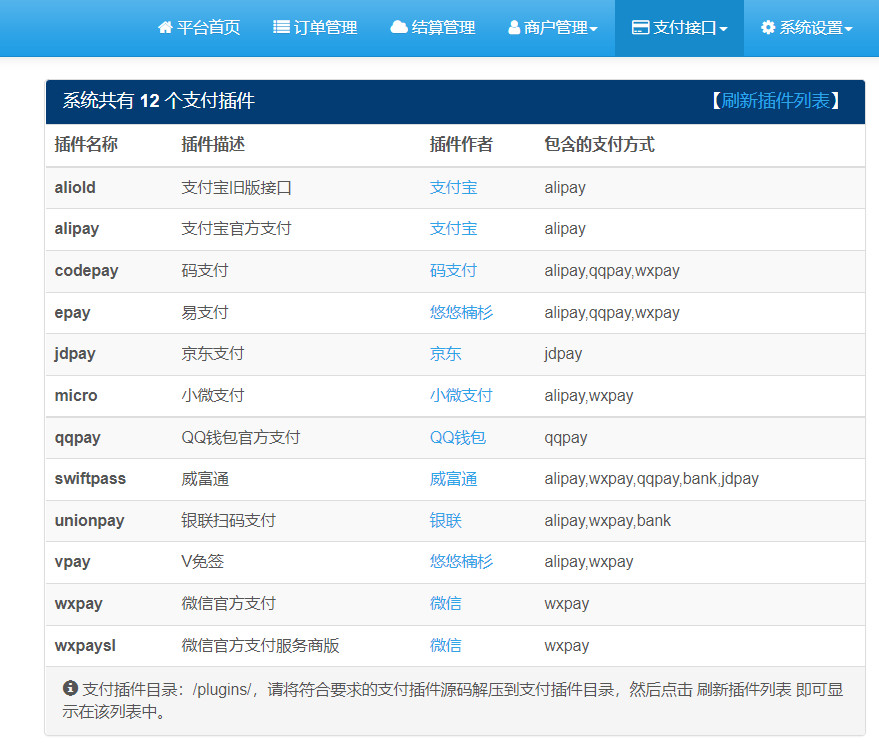This screenshot has width=879, height=745.
Task: Click the 包含的支付方式 column header
Action: [x=599, y=145]
